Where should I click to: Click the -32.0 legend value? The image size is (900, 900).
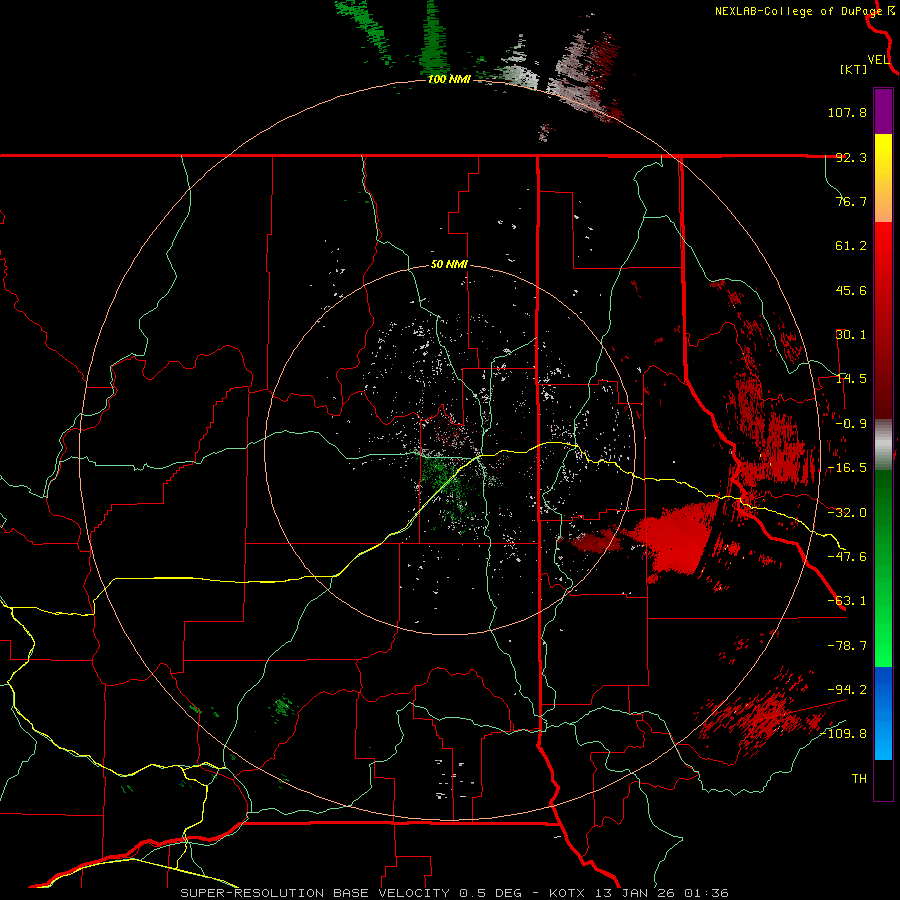coord(847,513)
